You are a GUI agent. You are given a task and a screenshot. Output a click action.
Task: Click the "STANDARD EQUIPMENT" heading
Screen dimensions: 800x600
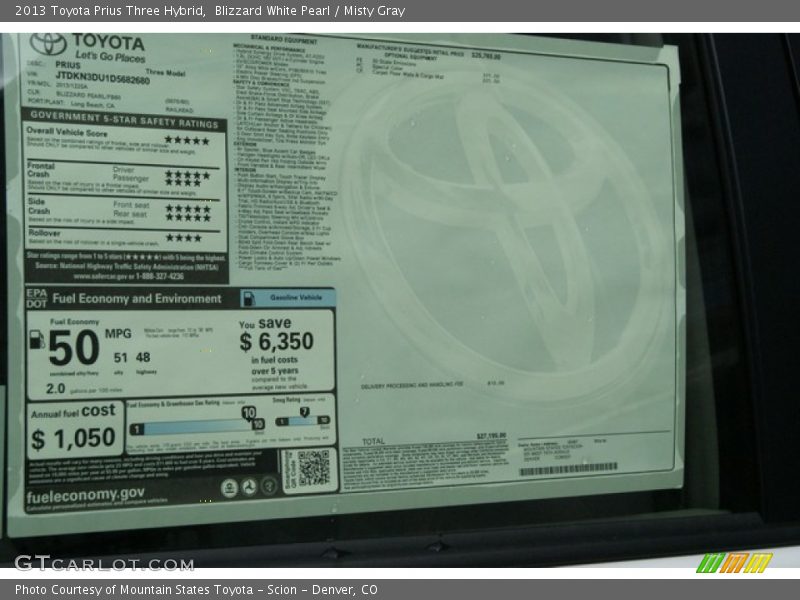click(x=284, y=40)
